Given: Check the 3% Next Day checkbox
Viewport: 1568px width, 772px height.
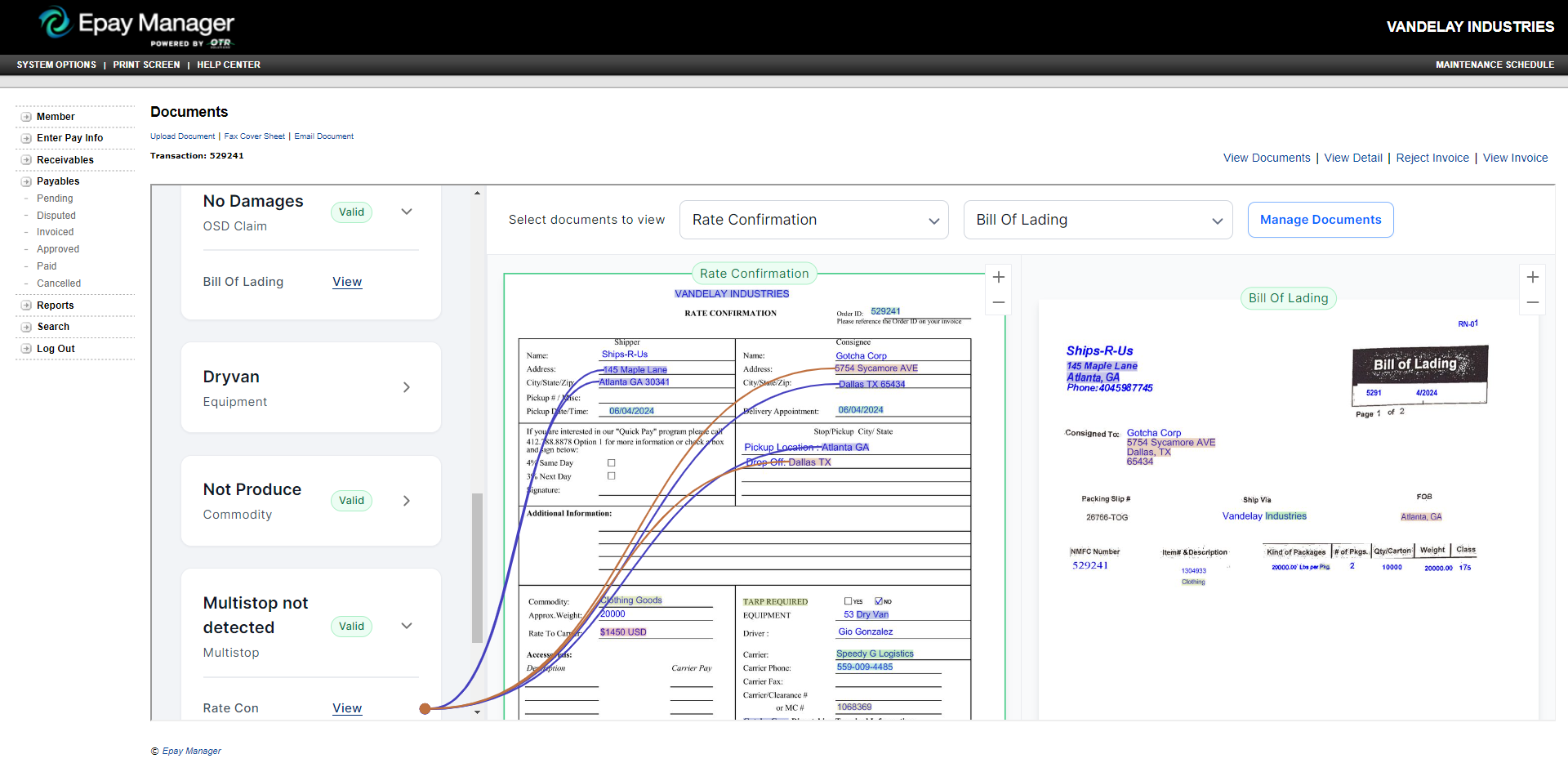Looking at the screenshot, I should point(611,475).
